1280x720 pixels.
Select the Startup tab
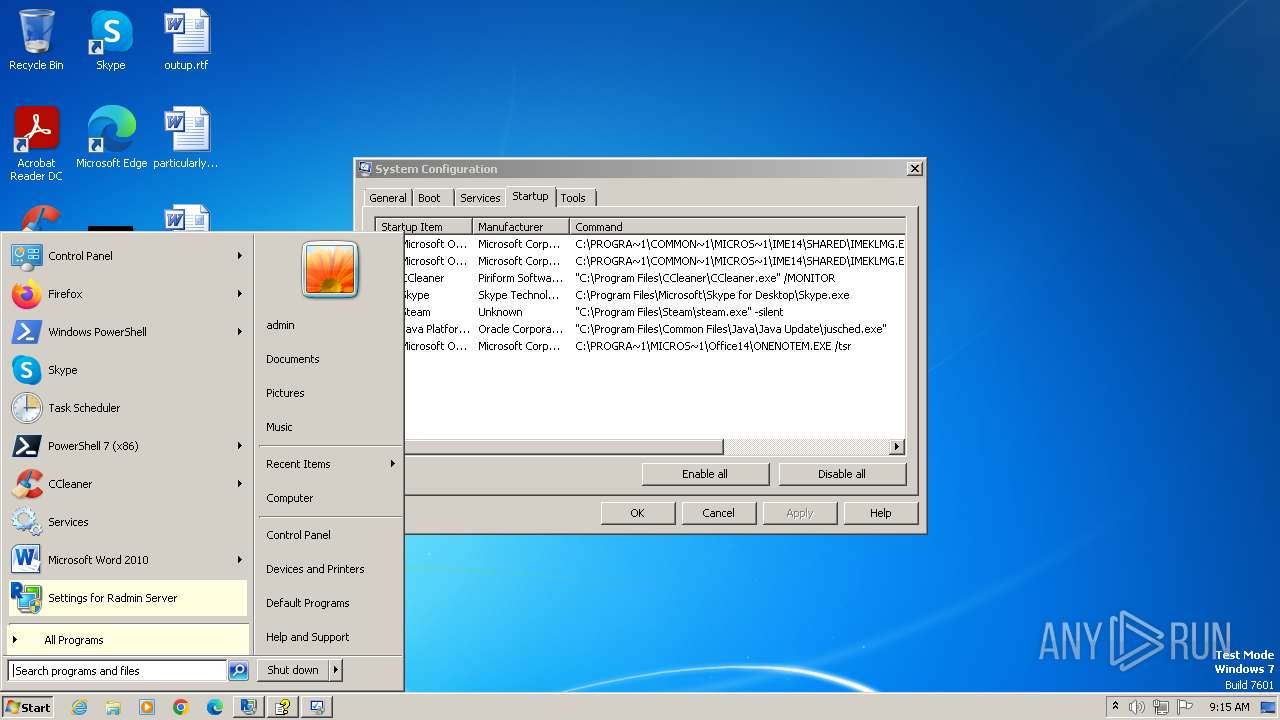coord(530,196)
